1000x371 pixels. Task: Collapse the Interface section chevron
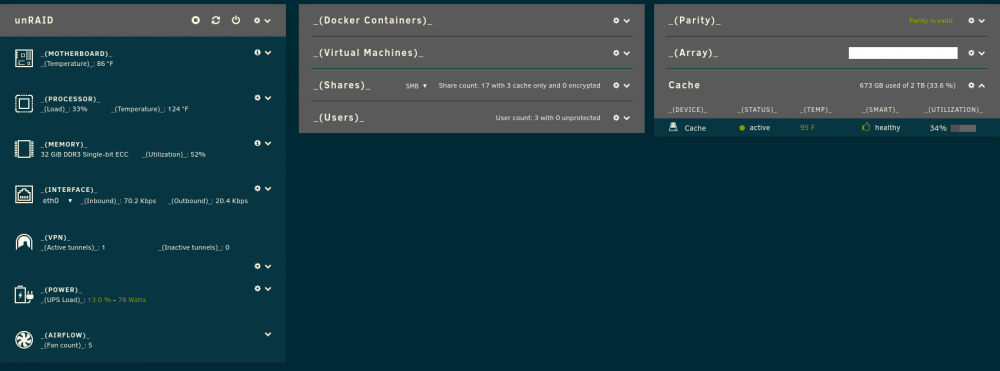[x=268, y=189]
